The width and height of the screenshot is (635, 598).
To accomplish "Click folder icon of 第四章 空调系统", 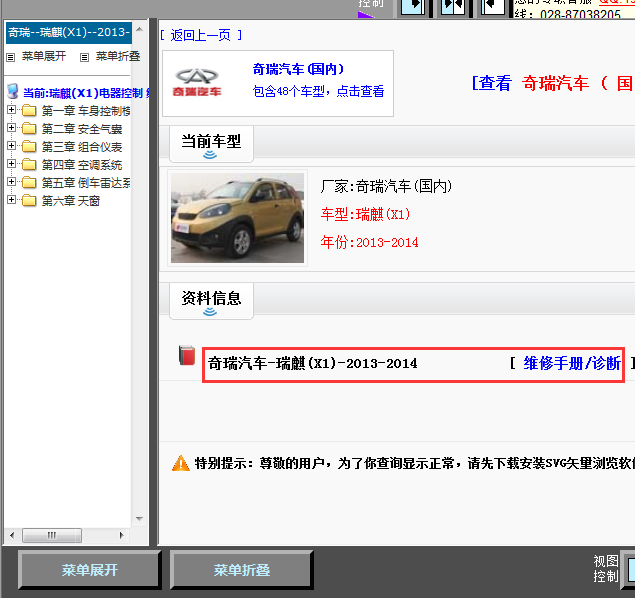I will pos(29,164).
